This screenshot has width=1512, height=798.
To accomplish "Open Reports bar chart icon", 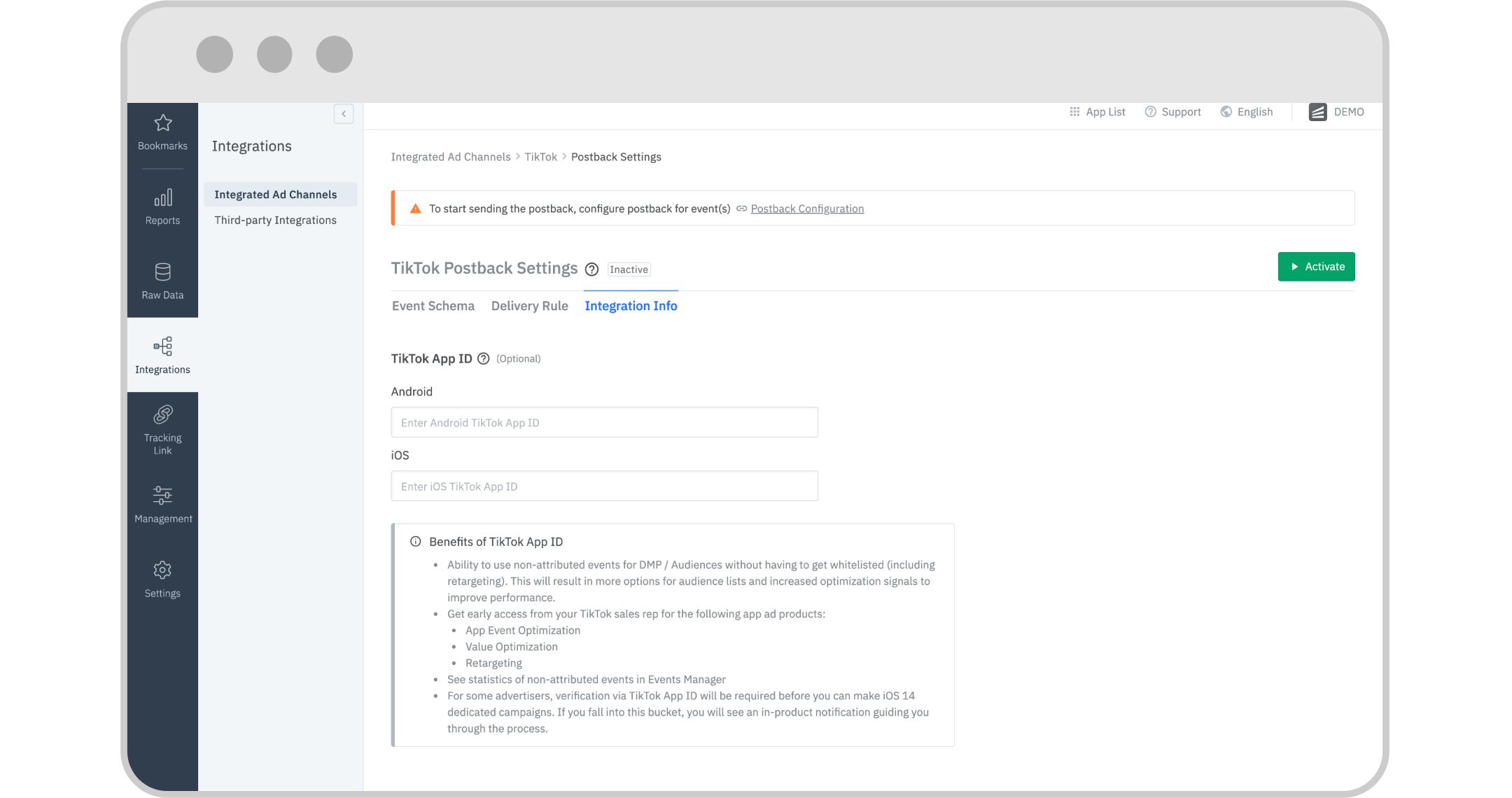I will tap(162, 198).
